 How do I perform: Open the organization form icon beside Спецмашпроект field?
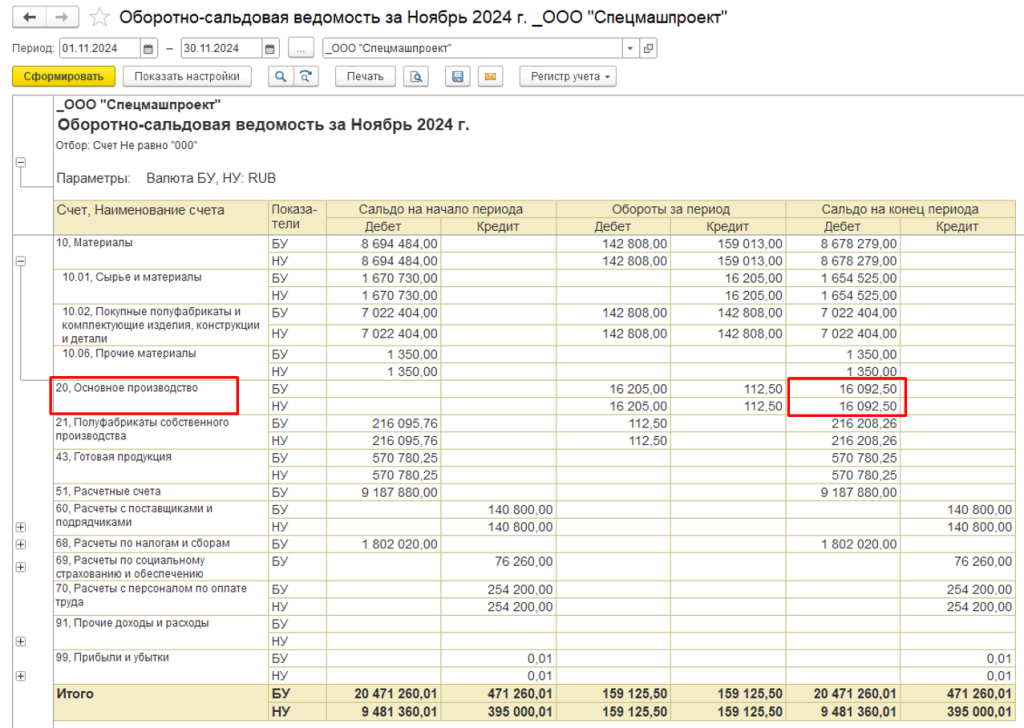point(648,48)
